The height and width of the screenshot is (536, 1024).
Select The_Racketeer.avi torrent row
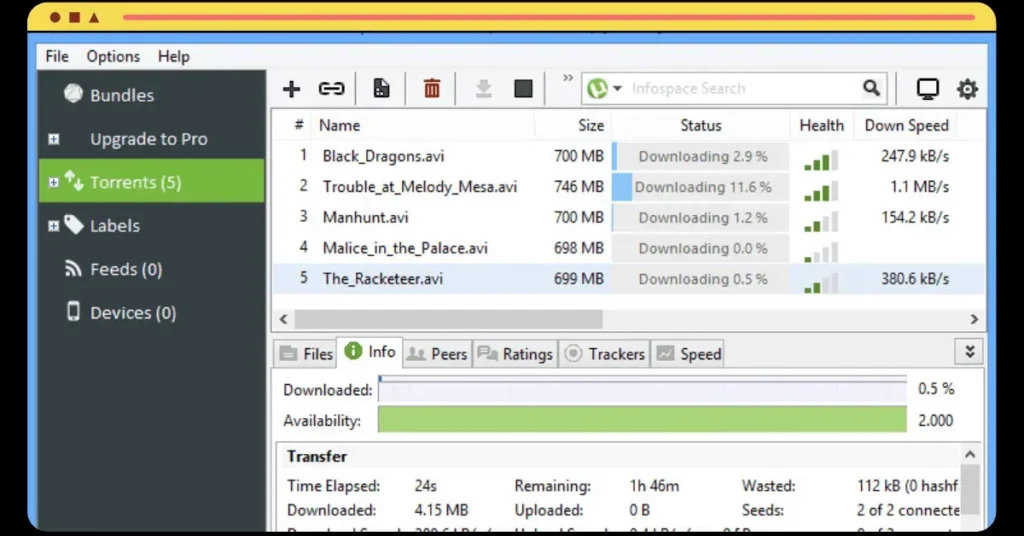628,279
